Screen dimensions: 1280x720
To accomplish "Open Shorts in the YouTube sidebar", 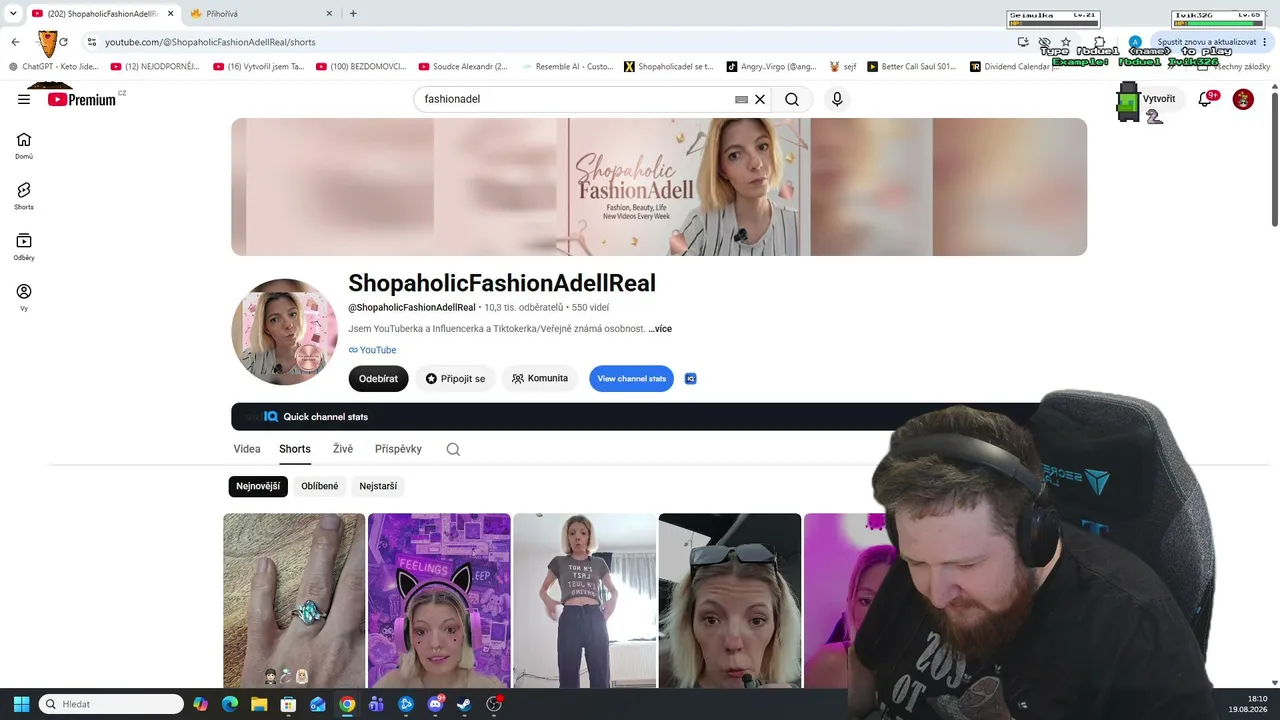I will click(24, 196).
